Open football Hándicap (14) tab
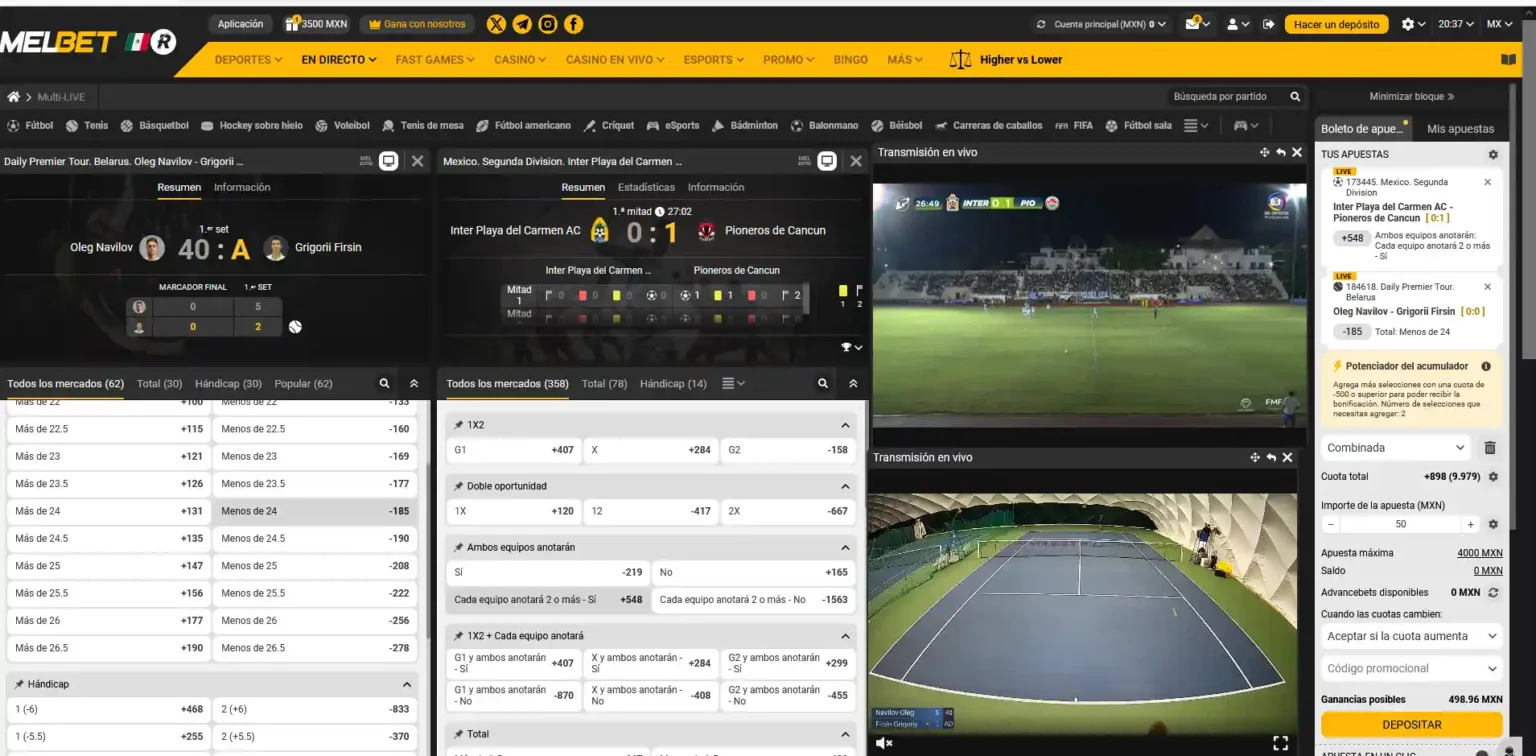 click(x=673, y=383)
